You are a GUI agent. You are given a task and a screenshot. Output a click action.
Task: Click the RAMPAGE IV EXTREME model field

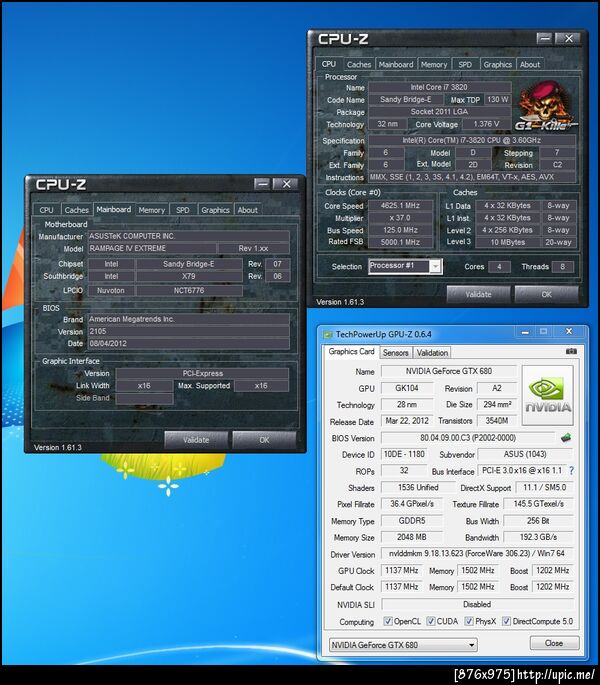pos(152,248)
